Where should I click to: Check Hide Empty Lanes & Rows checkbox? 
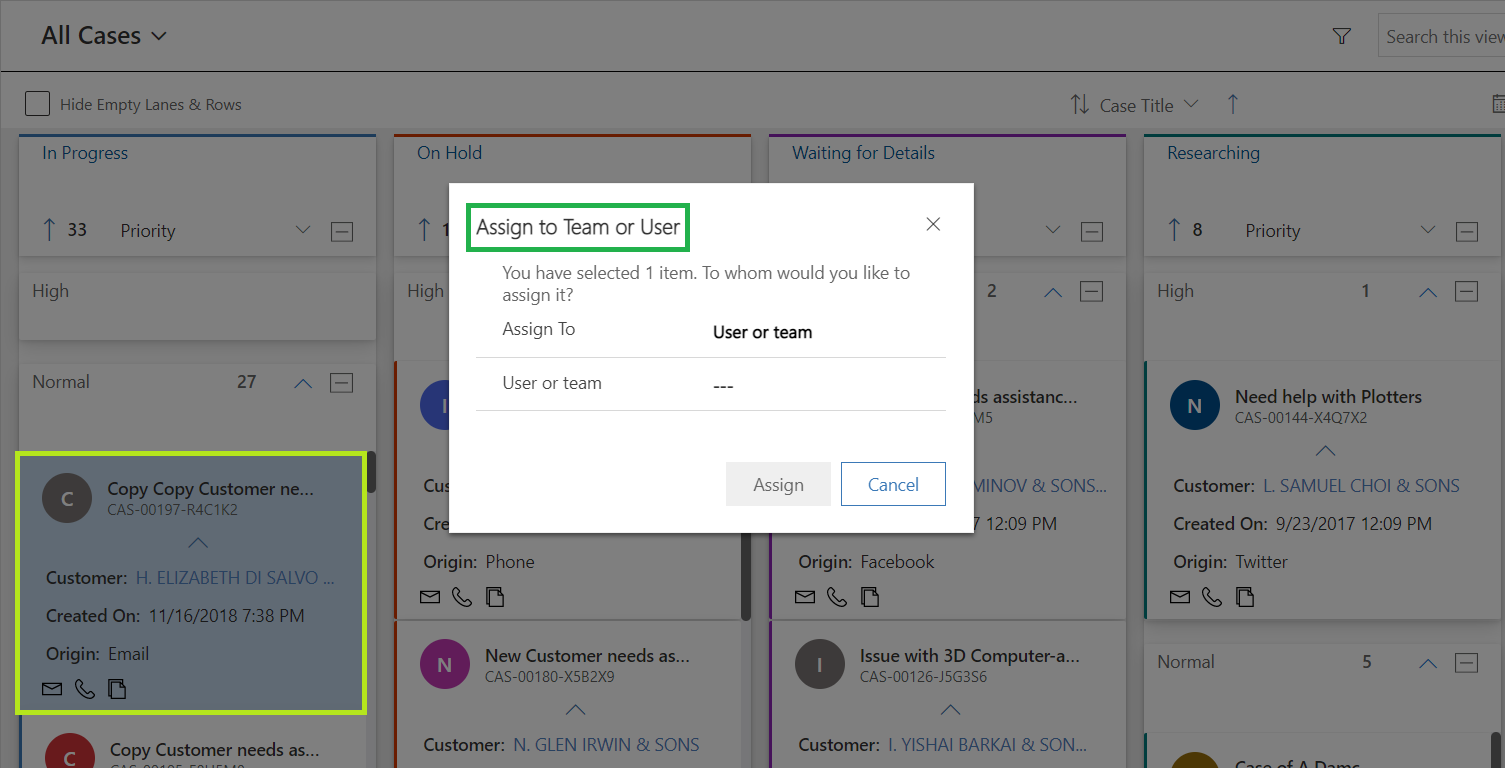[x=37, y=104]
